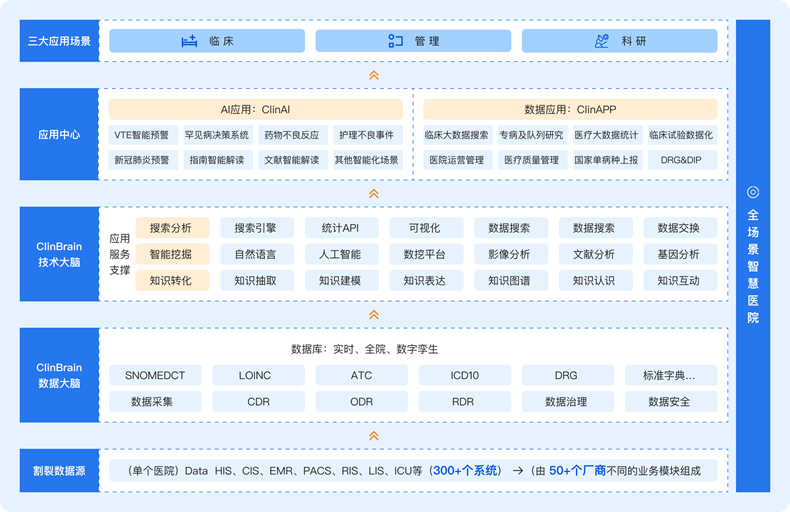Click the 医院运营管理 item
Viewport: 790px width, 512px height.
pyautogui.click(x=457, y=160)
